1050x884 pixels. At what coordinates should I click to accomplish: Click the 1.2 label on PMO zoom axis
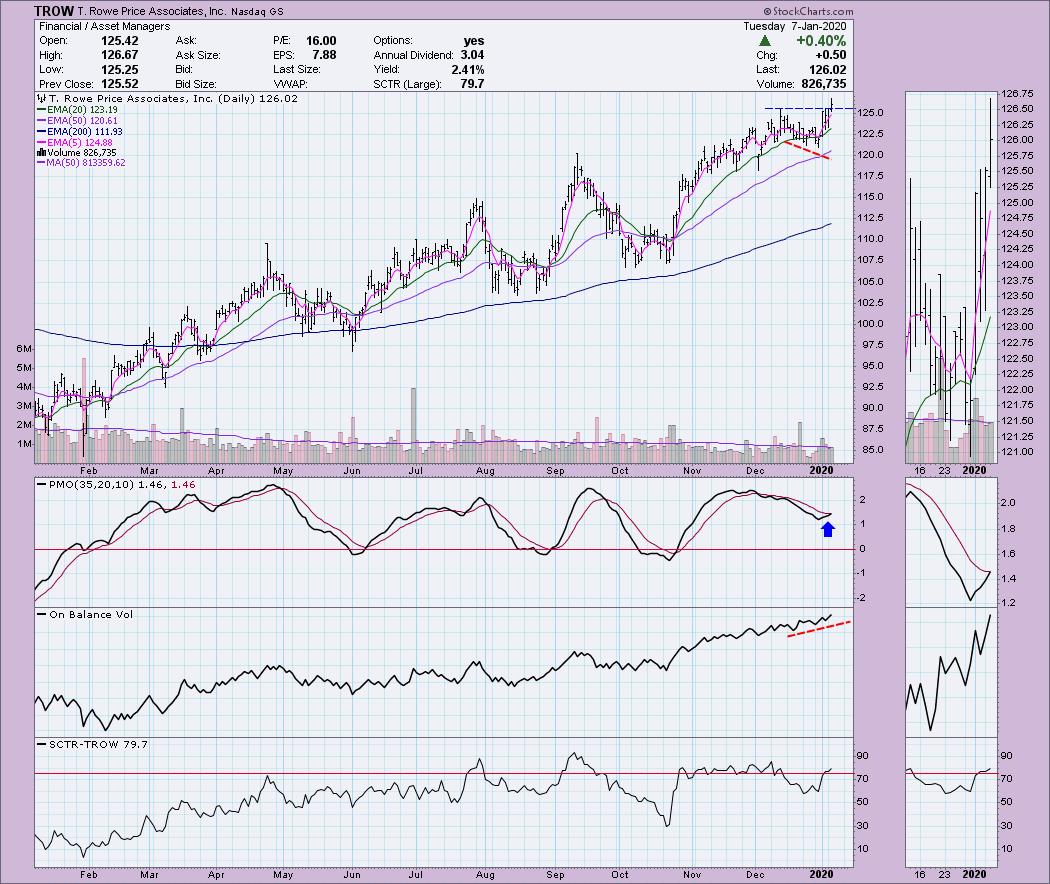point(1008,603)
